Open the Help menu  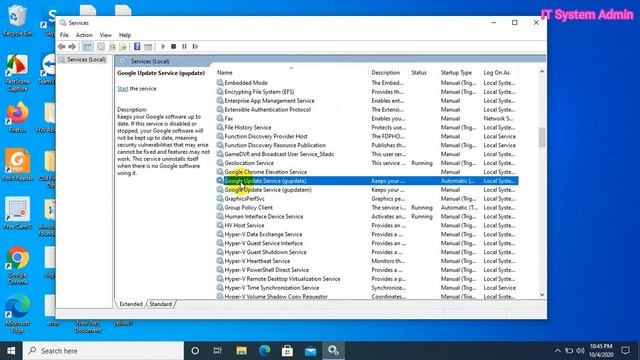coord(125,35)
